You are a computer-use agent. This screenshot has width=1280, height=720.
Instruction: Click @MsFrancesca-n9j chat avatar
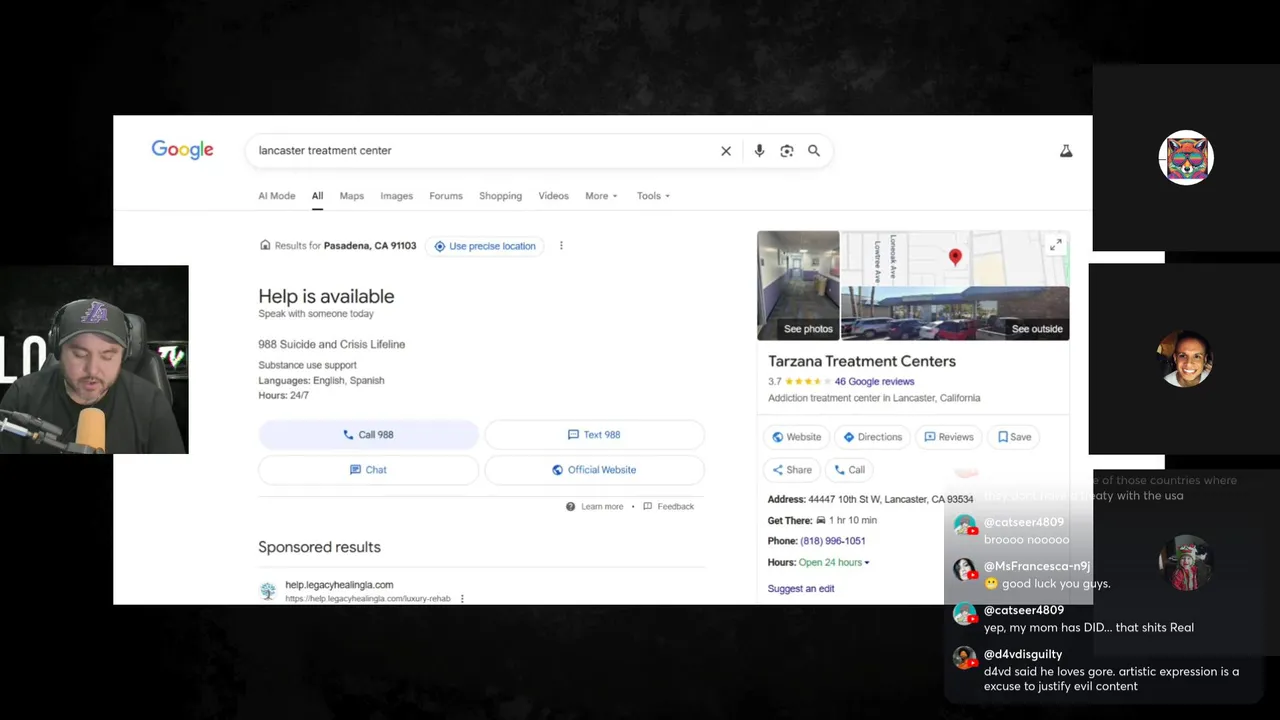point(964,570)
